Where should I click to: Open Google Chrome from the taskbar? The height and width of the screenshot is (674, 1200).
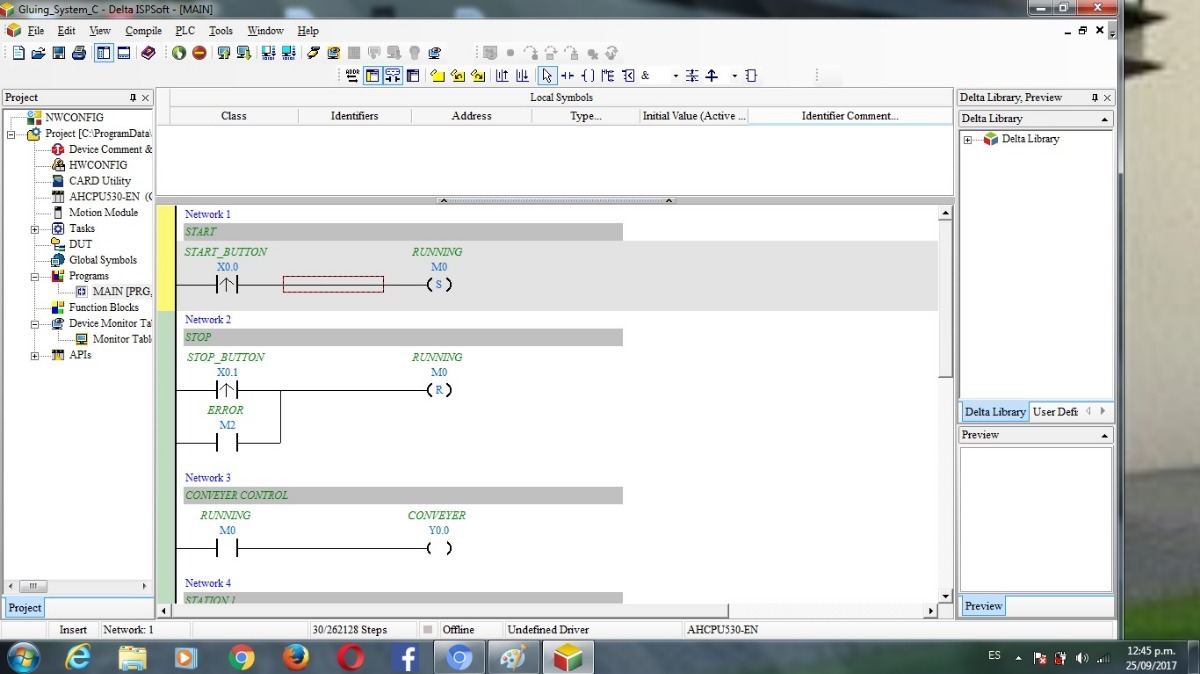pyautogui.click(x=240, y=658)
